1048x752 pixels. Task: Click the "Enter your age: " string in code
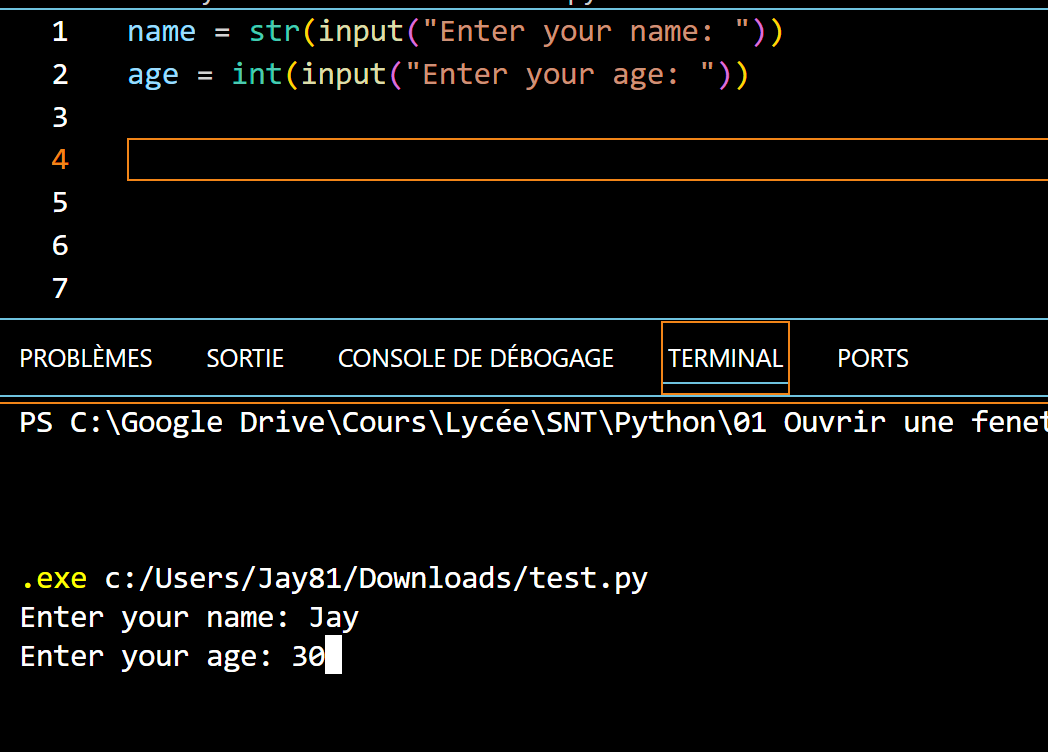[567, 75]
